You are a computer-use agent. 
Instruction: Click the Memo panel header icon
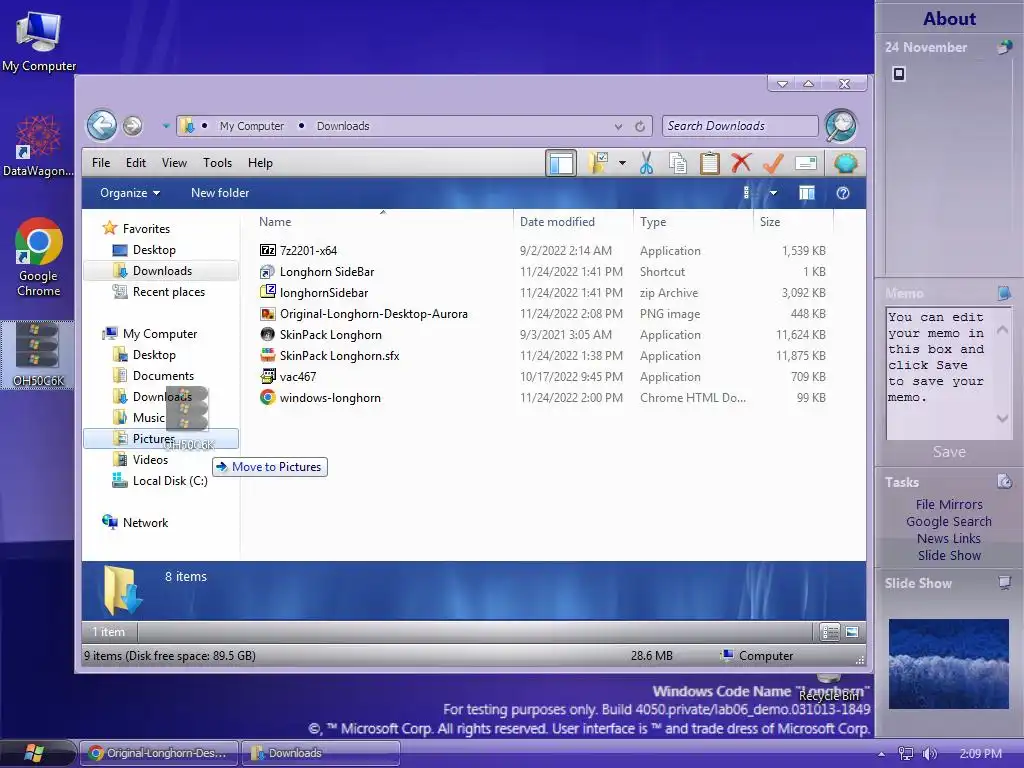click(1004, 293)
